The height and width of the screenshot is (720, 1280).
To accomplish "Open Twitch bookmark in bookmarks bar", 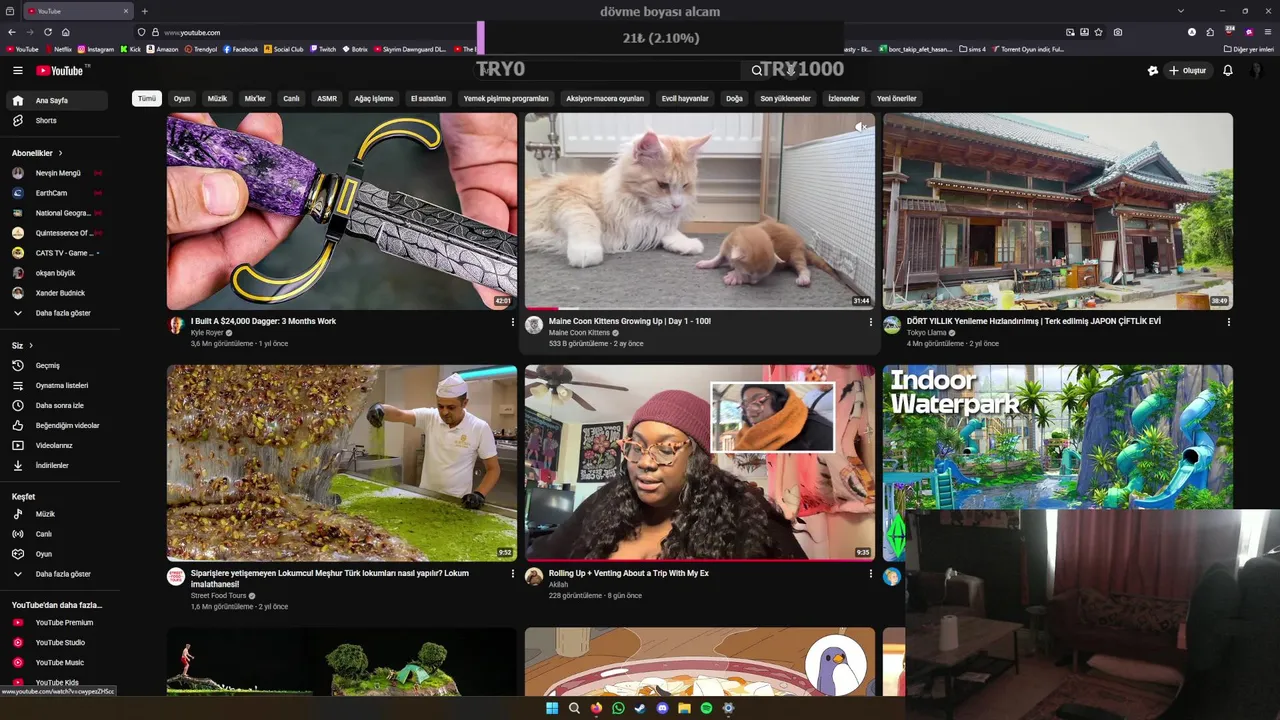I will coord(323,49).
